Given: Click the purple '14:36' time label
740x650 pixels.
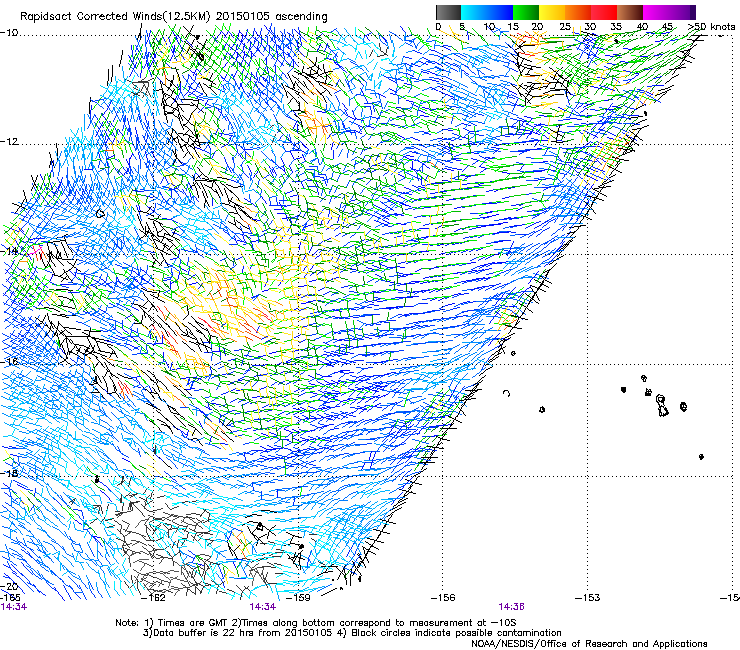Looking at the screenshot, I should (x=511, y=607).
